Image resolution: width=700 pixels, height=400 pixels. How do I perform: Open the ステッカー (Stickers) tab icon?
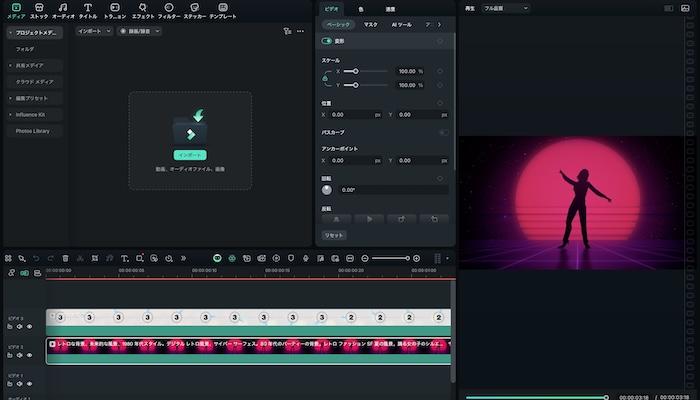click(195, 8)
